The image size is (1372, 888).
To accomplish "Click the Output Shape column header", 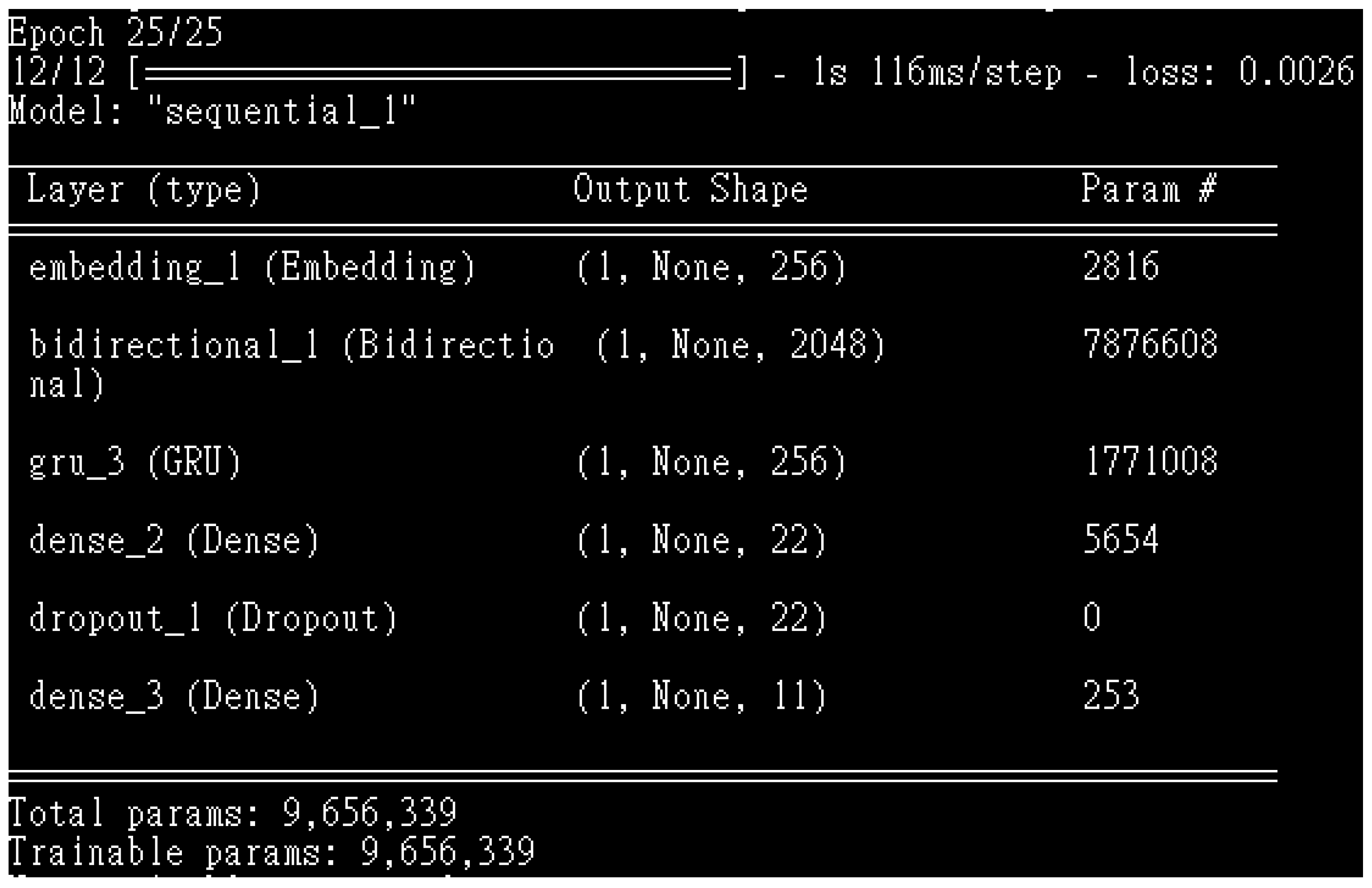I will (690, 189).
